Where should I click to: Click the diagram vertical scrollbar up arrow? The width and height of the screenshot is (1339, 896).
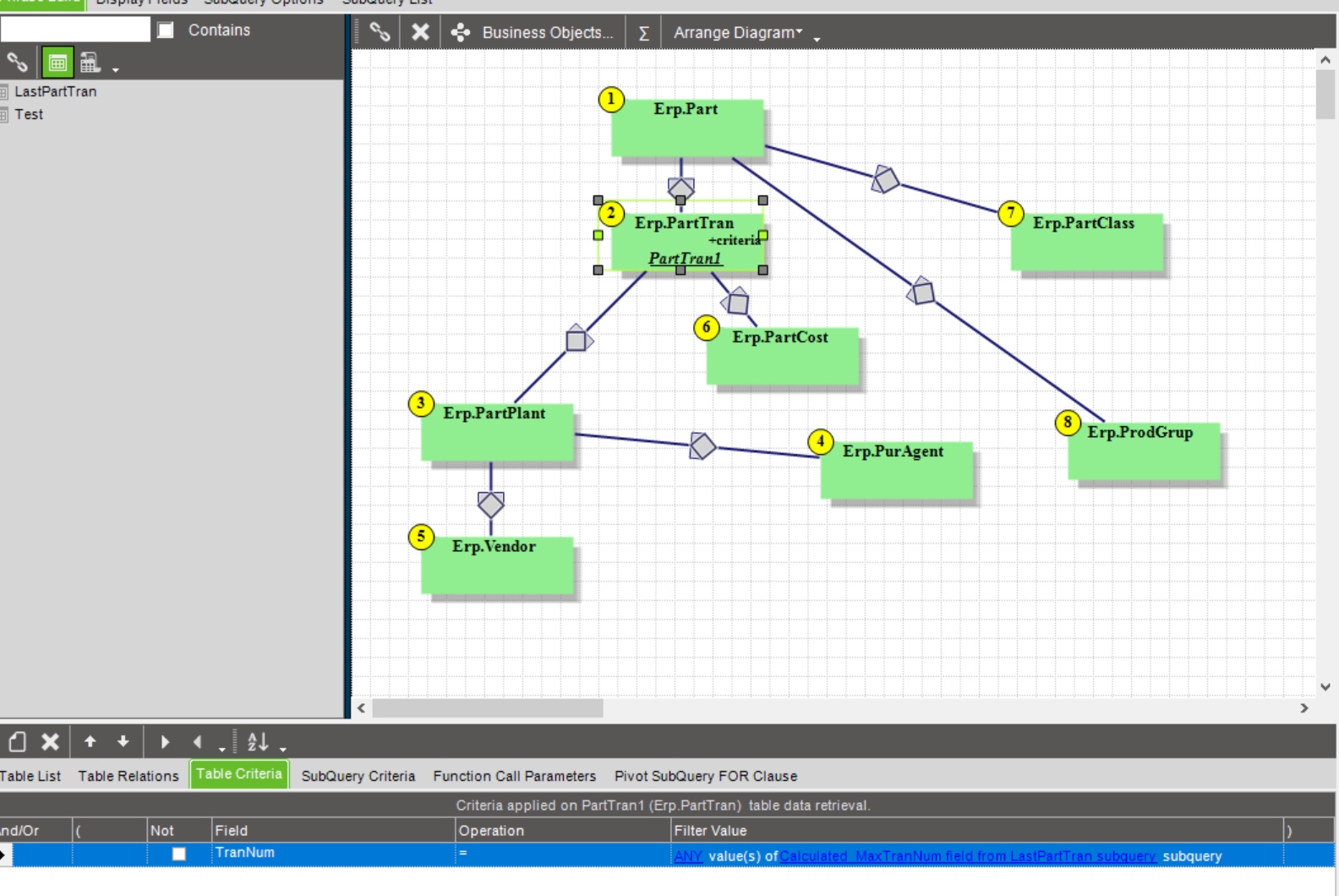(1325, 60)
